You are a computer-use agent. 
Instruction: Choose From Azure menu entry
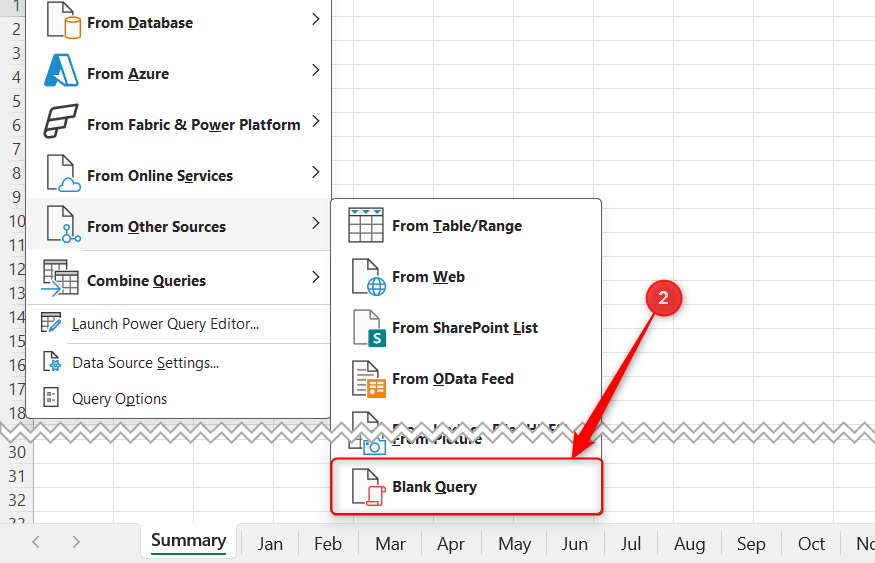tap(179, 71)
